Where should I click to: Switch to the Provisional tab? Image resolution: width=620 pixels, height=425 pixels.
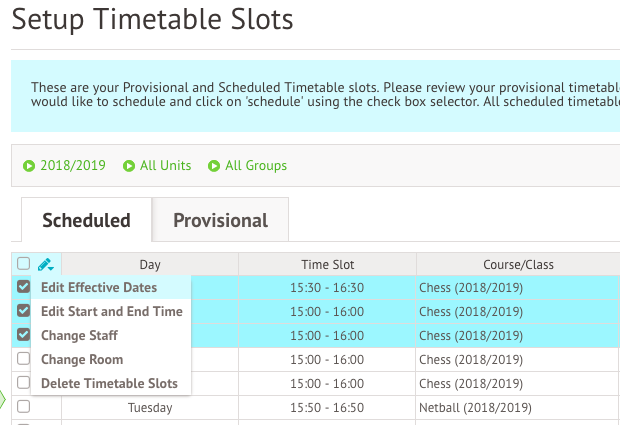click(220, 220)
